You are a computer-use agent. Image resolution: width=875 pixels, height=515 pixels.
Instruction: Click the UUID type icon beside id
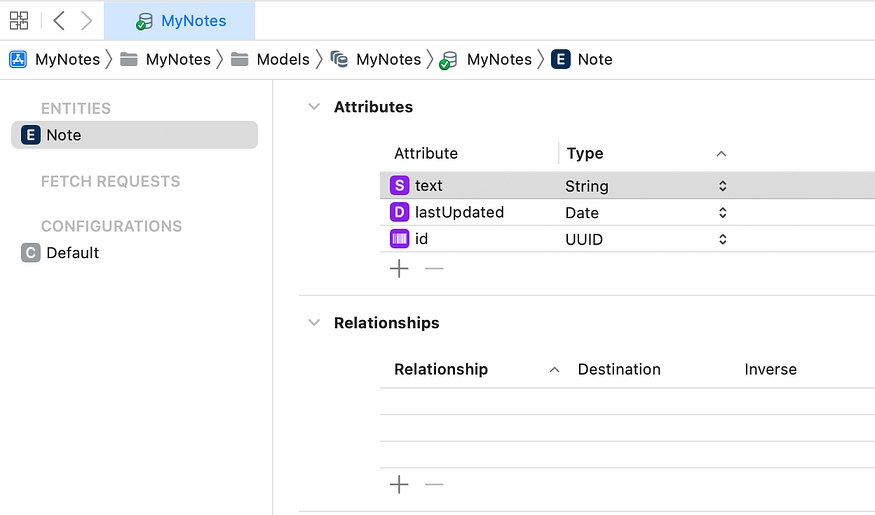tap(400, 240)
